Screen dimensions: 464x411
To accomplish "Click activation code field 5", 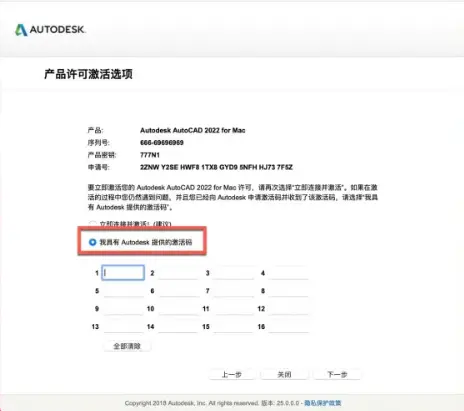I will [123, 291].
